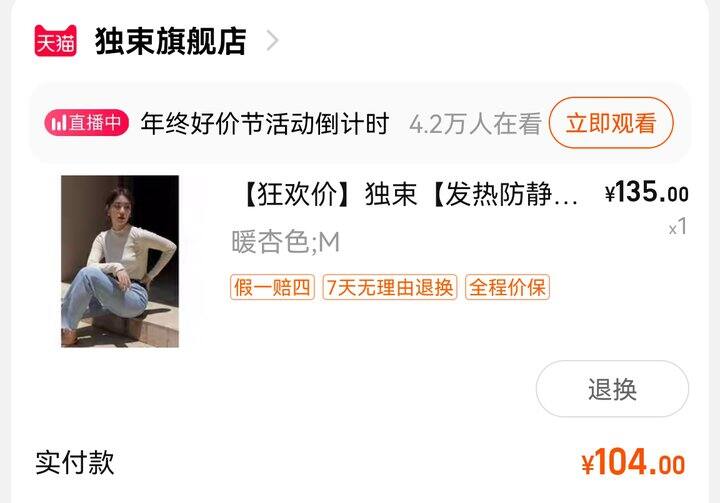Click the 退换 return/exchange button
Viewport: 720px width, 503px height.
point(612,389)
